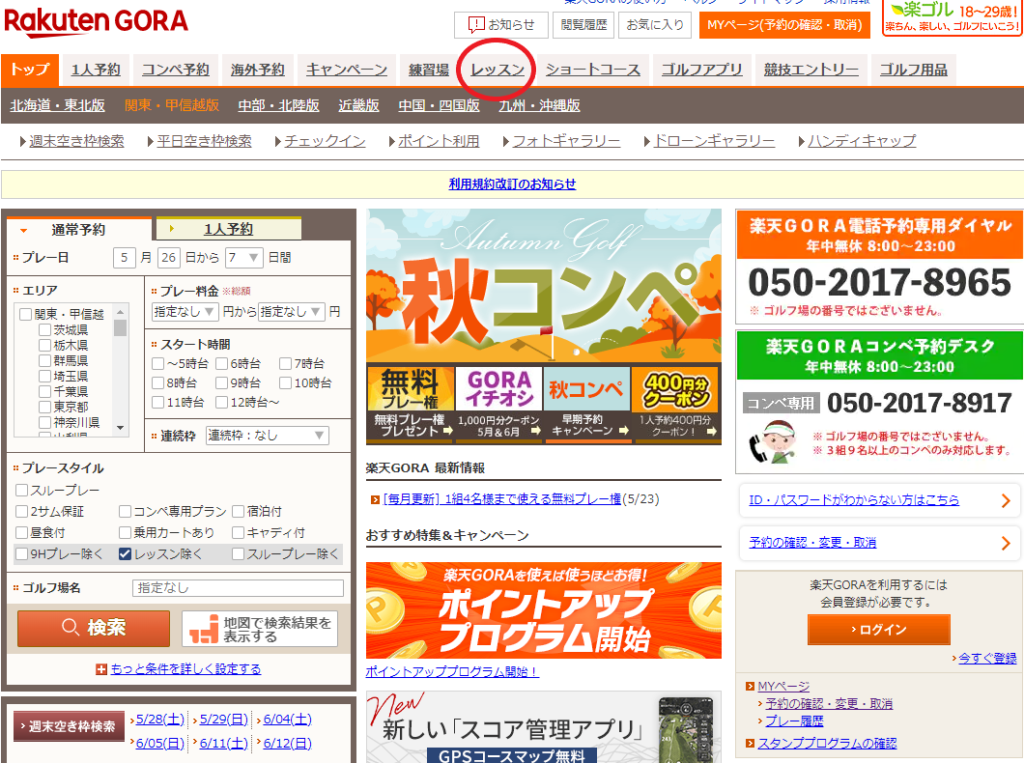Check the 東京都 checkbox
Image resolution: width=1024 pixels, height=763 pixels.
(x=45, y=407)
